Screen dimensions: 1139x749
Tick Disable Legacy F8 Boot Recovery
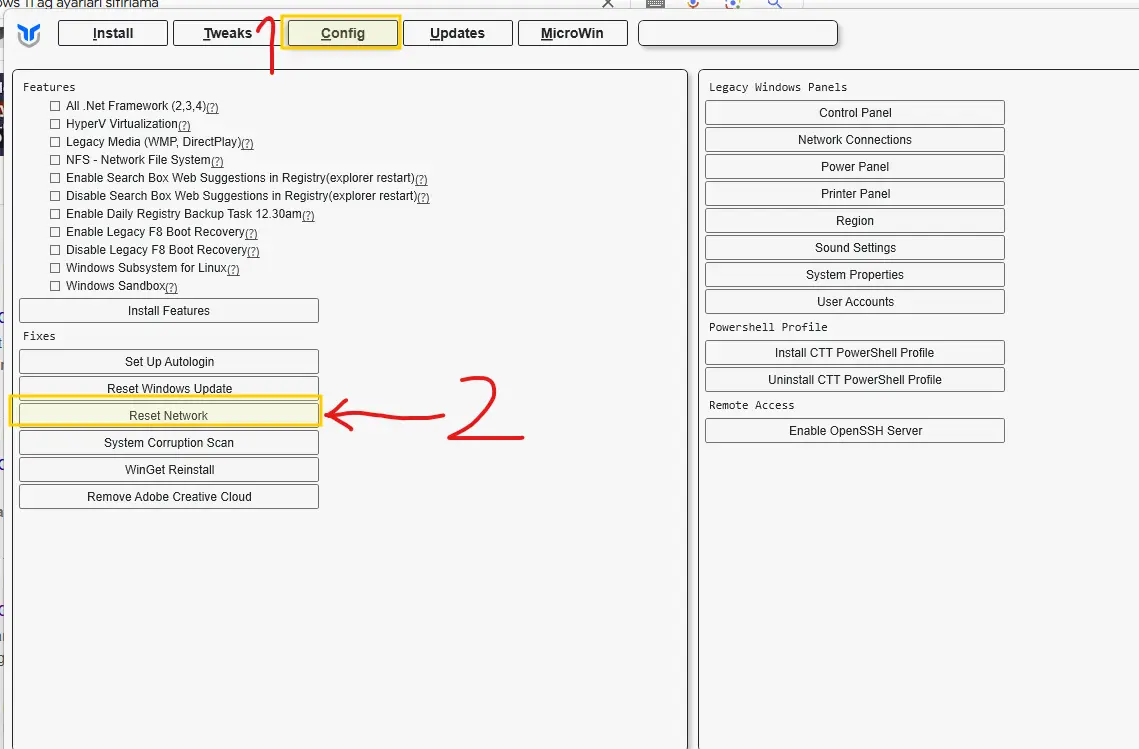click(54, 250)
